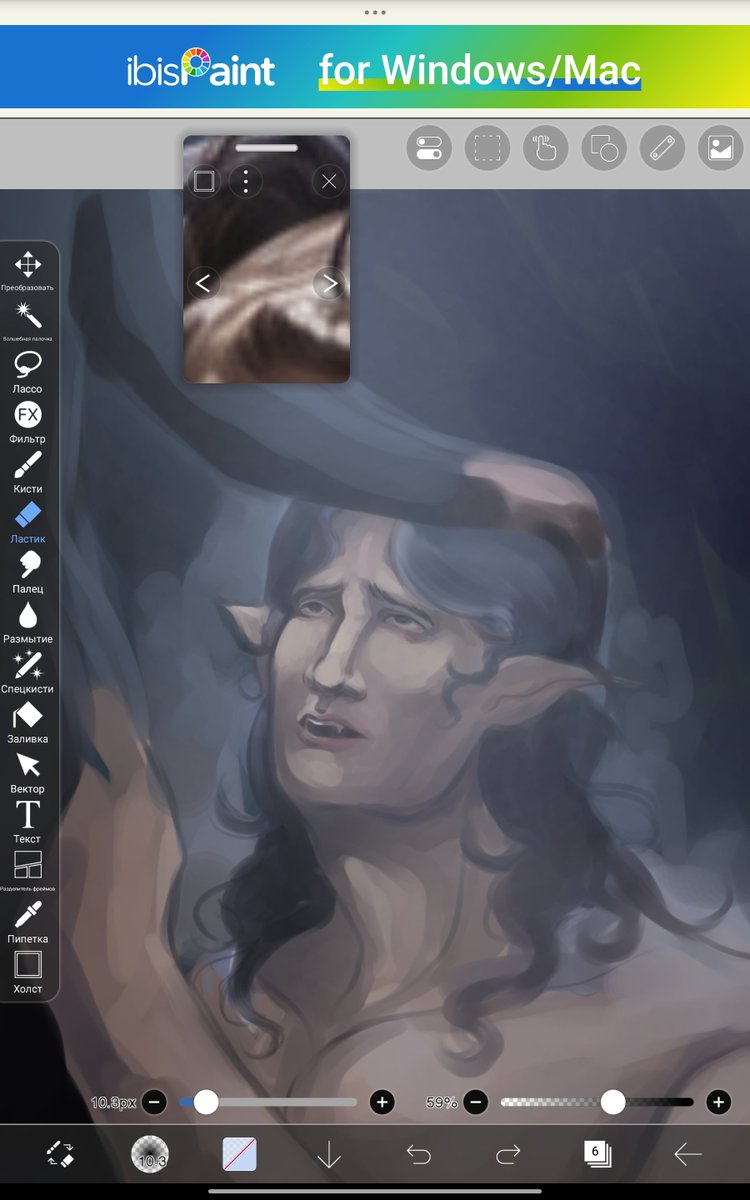The height and width of the screenshot is (1200, 750).
Task: Open the switches settings icon in top toolbar
Action: (429, 149)
